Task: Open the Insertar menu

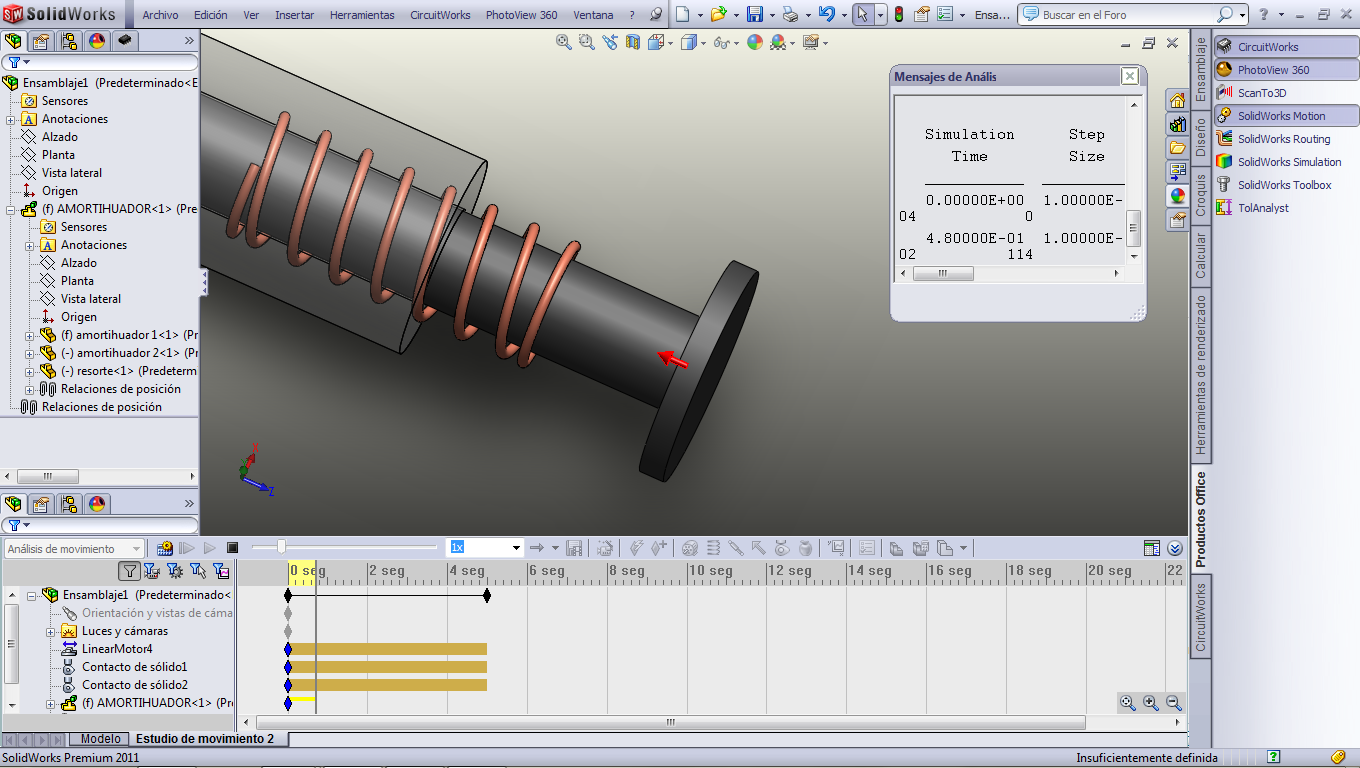Action: [x=294, y=15]
